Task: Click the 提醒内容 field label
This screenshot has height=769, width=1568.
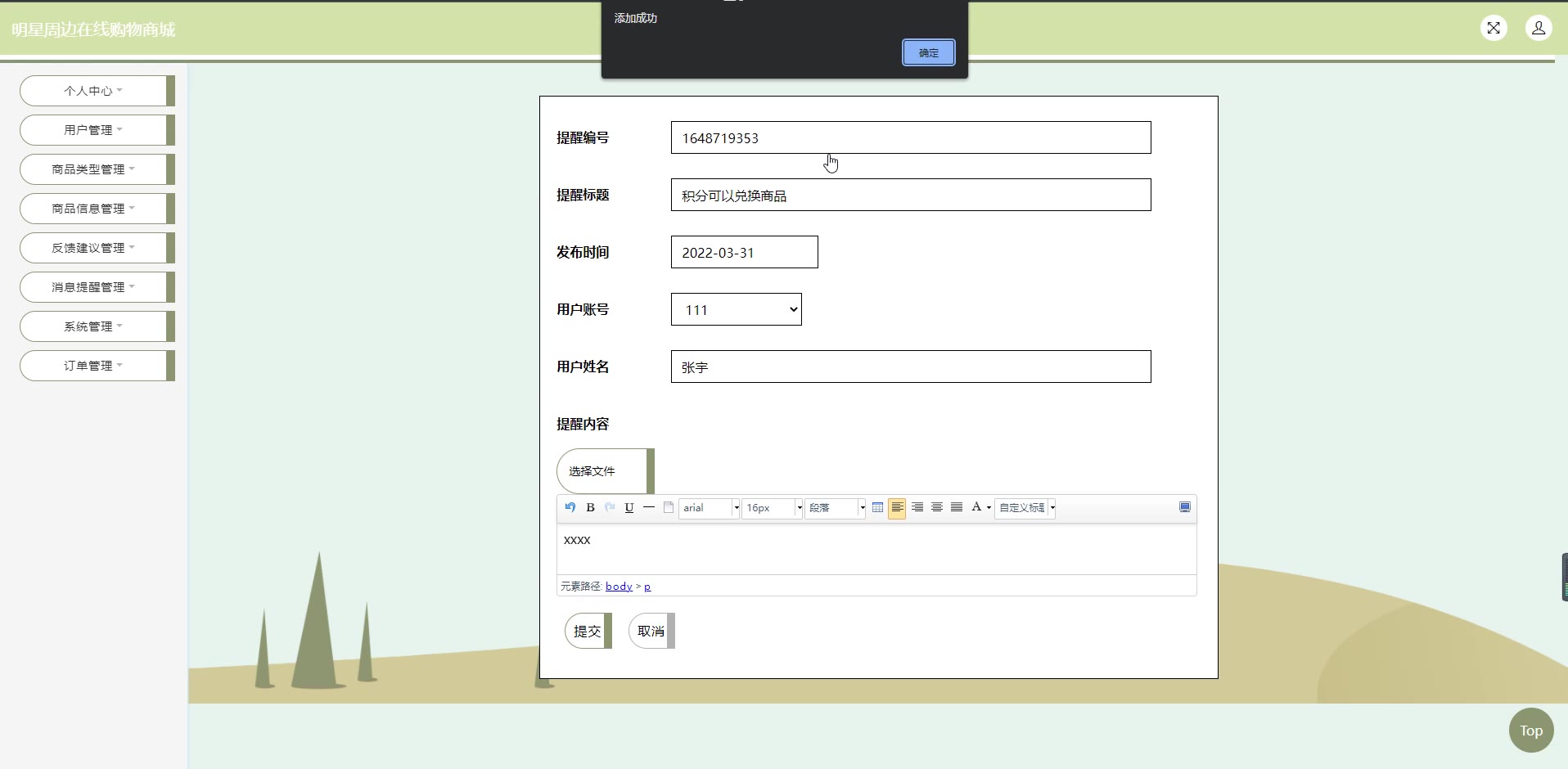Action: coord(583,424)
